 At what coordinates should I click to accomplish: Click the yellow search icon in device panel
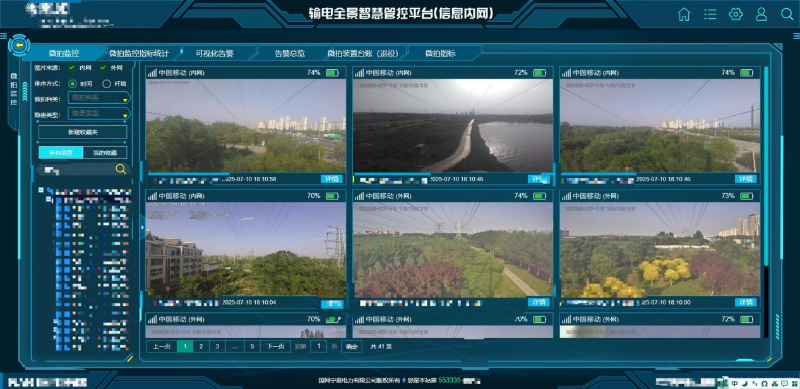[120, 169]
